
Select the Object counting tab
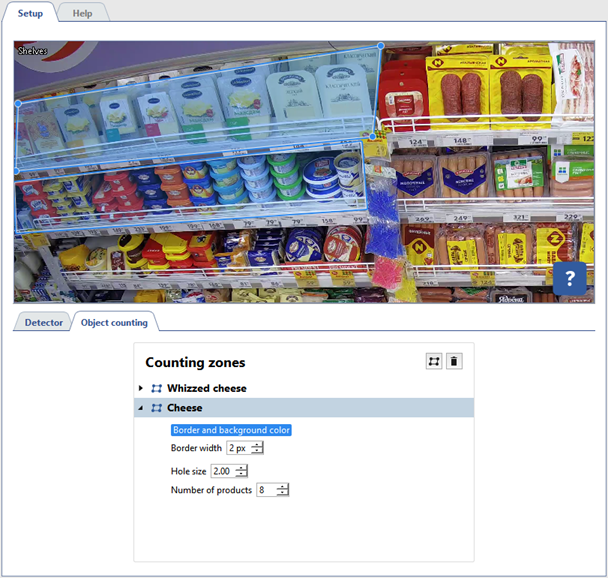coord(114,322)
